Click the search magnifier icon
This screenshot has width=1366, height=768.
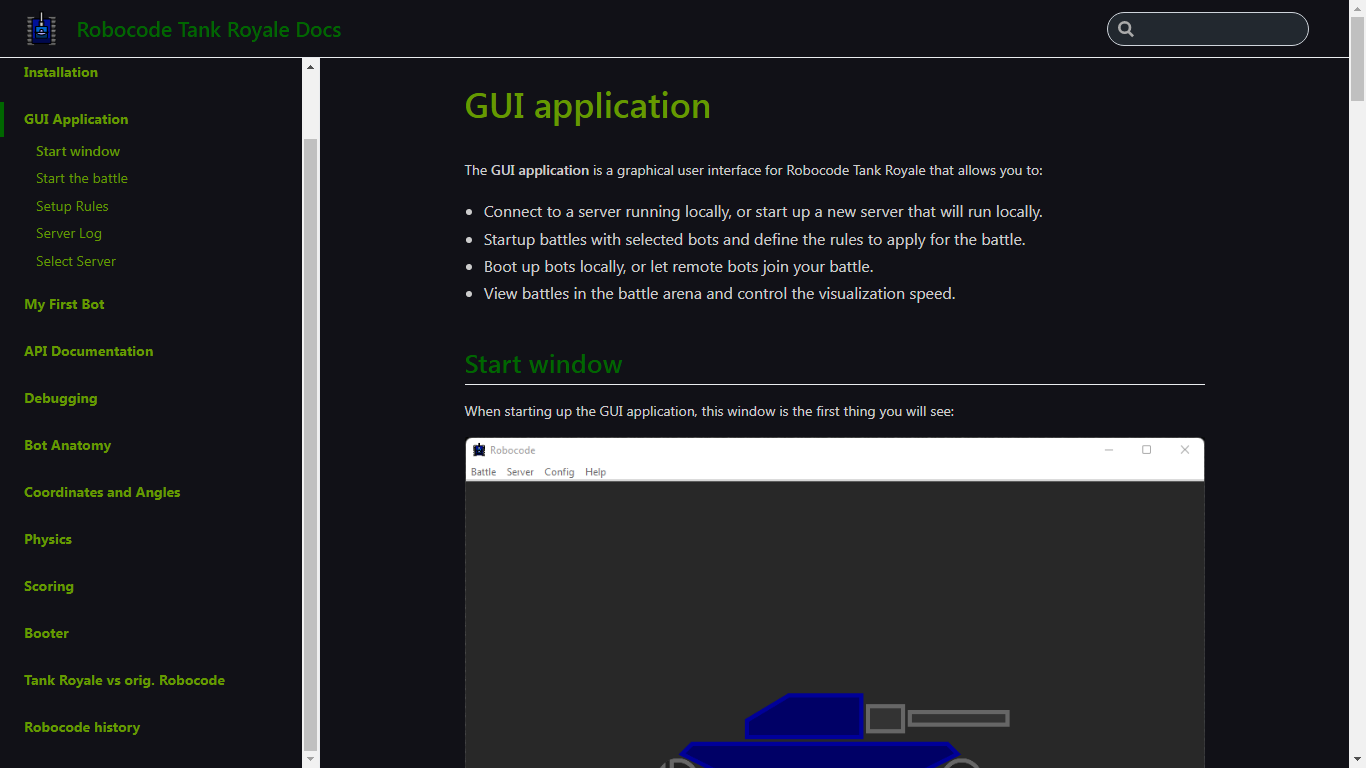coord(1126,29)
